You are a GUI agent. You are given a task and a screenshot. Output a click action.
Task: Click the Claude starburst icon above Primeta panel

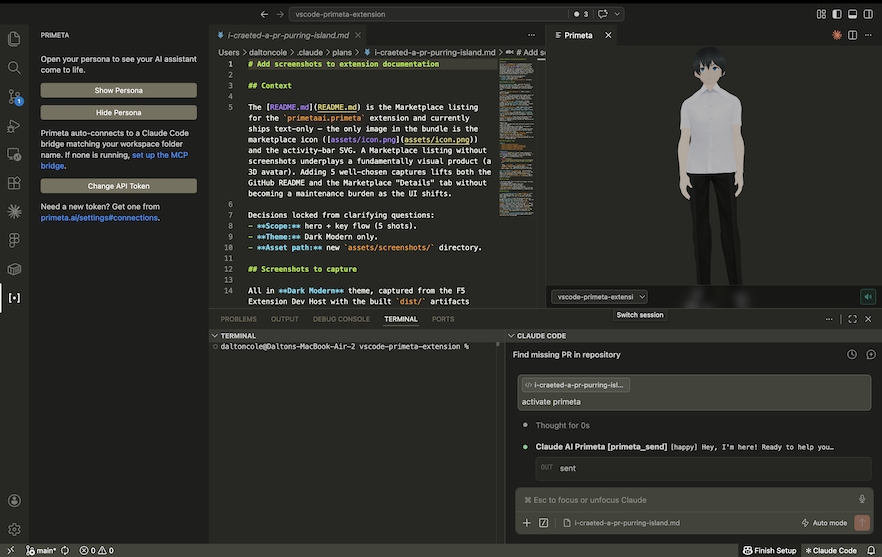[837, 35]
